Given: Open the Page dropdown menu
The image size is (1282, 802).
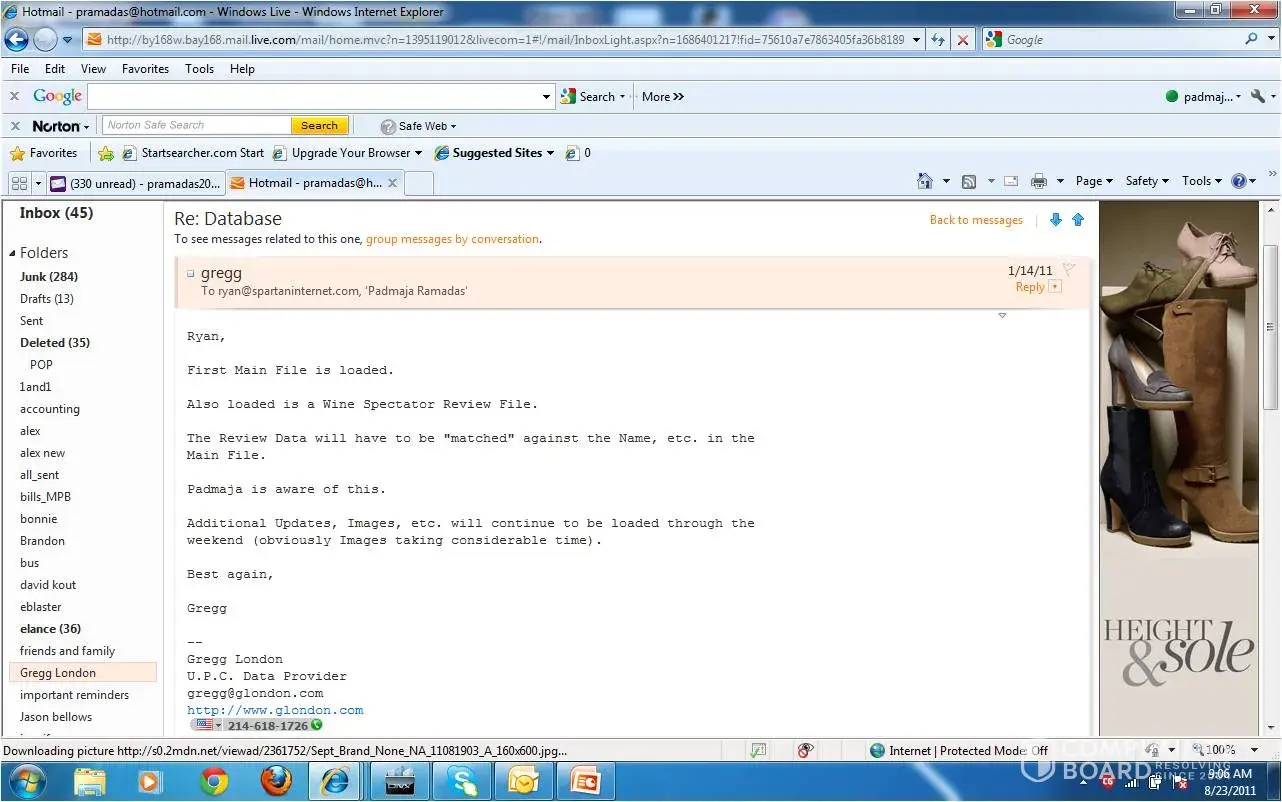Looking at the screenshot, I should [x=1095, y=181].
